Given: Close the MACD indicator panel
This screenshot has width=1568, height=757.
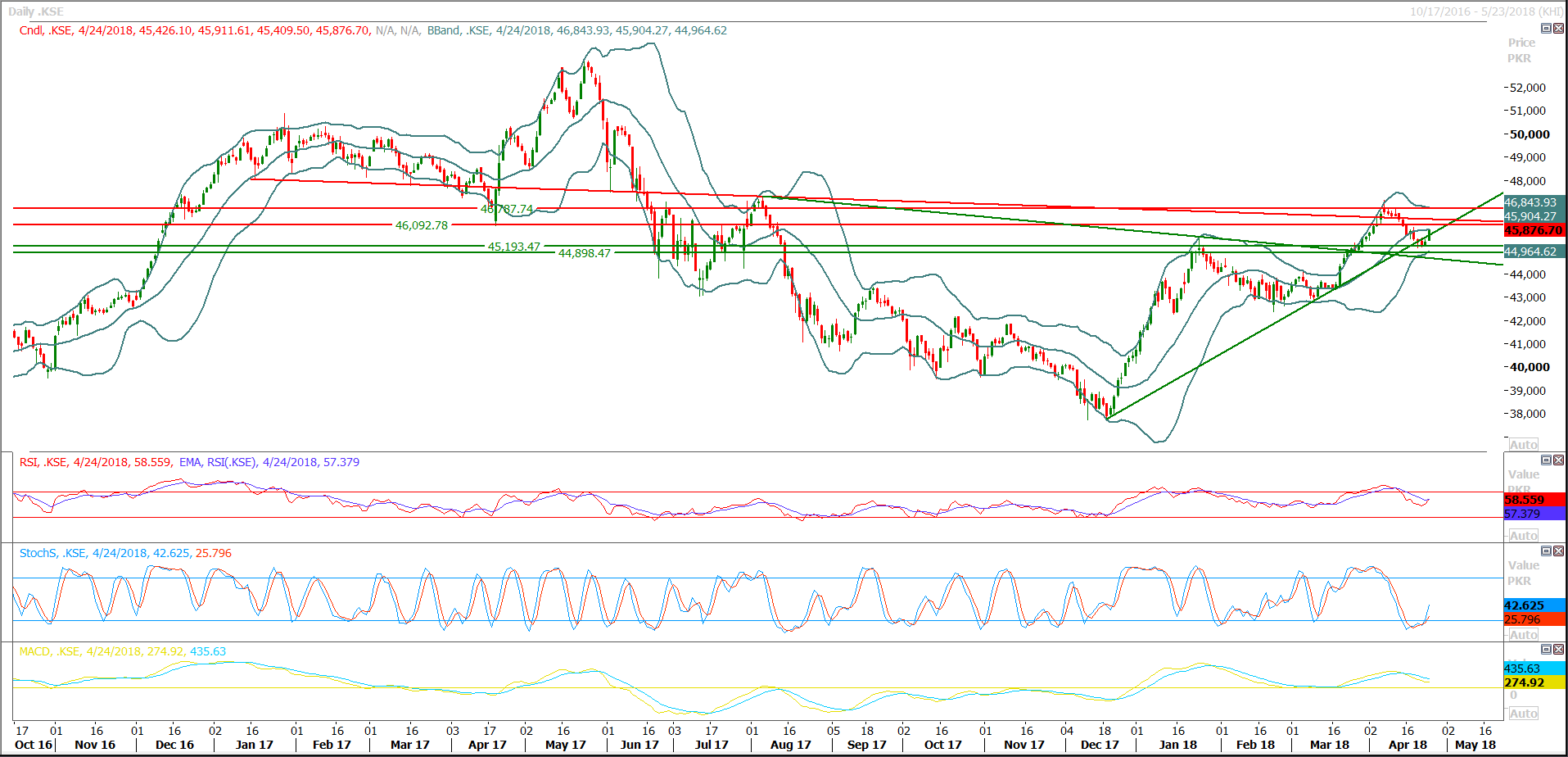Looking at the screenshot, I should 1558,650.
